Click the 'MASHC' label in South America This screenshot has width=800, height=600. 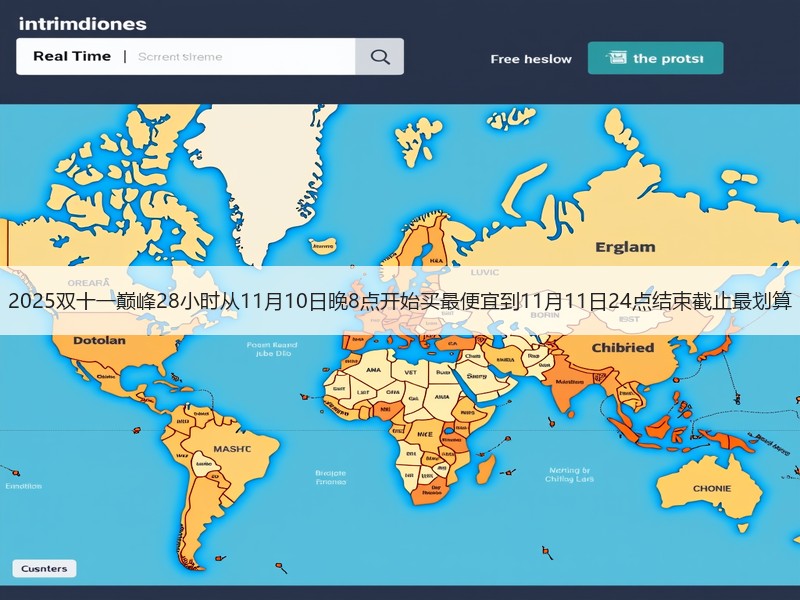click(x=232, y=449)
